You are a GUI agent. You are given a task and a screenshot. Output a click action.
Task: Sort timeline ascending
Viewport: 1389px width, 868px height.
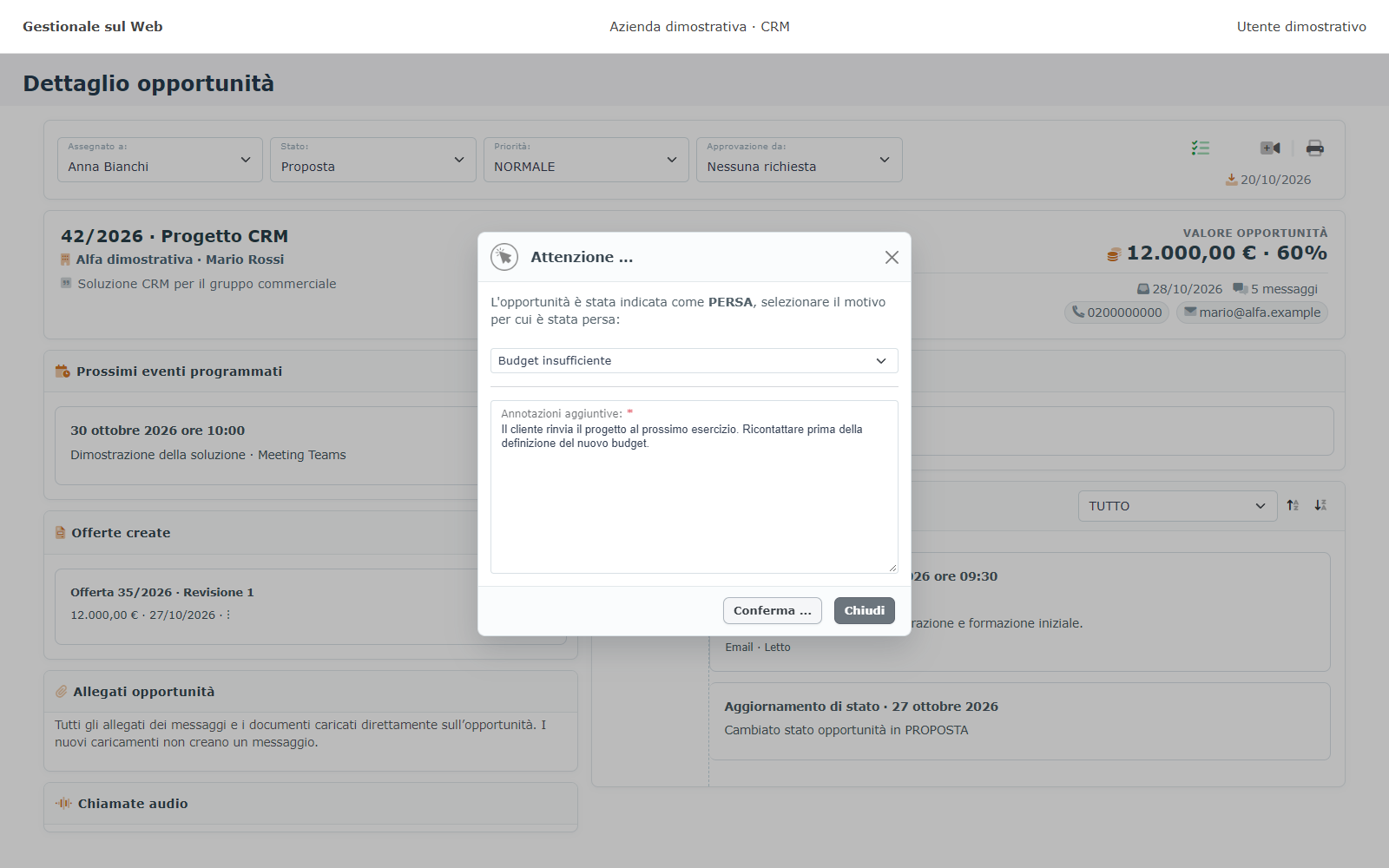click(1293, 505)
